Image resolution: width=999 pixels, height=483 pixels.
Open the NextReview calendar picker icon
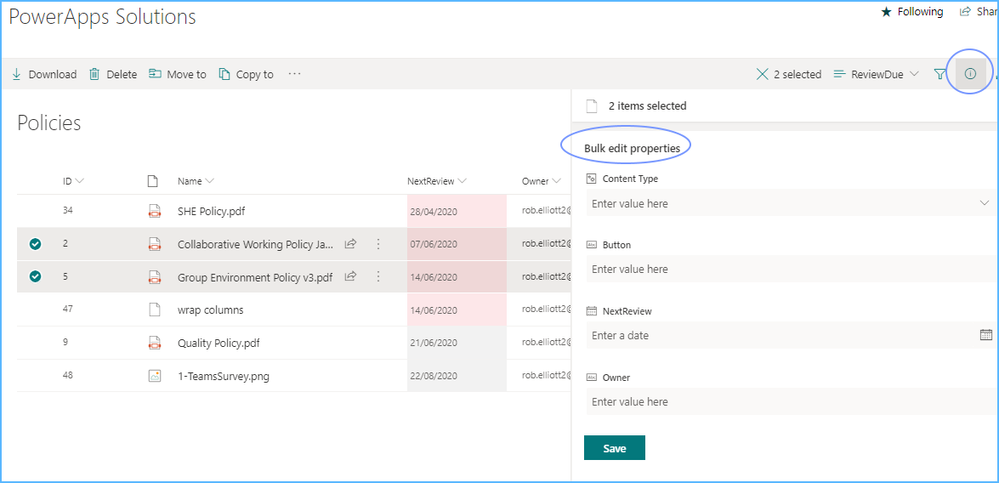[x=986, y=335]
